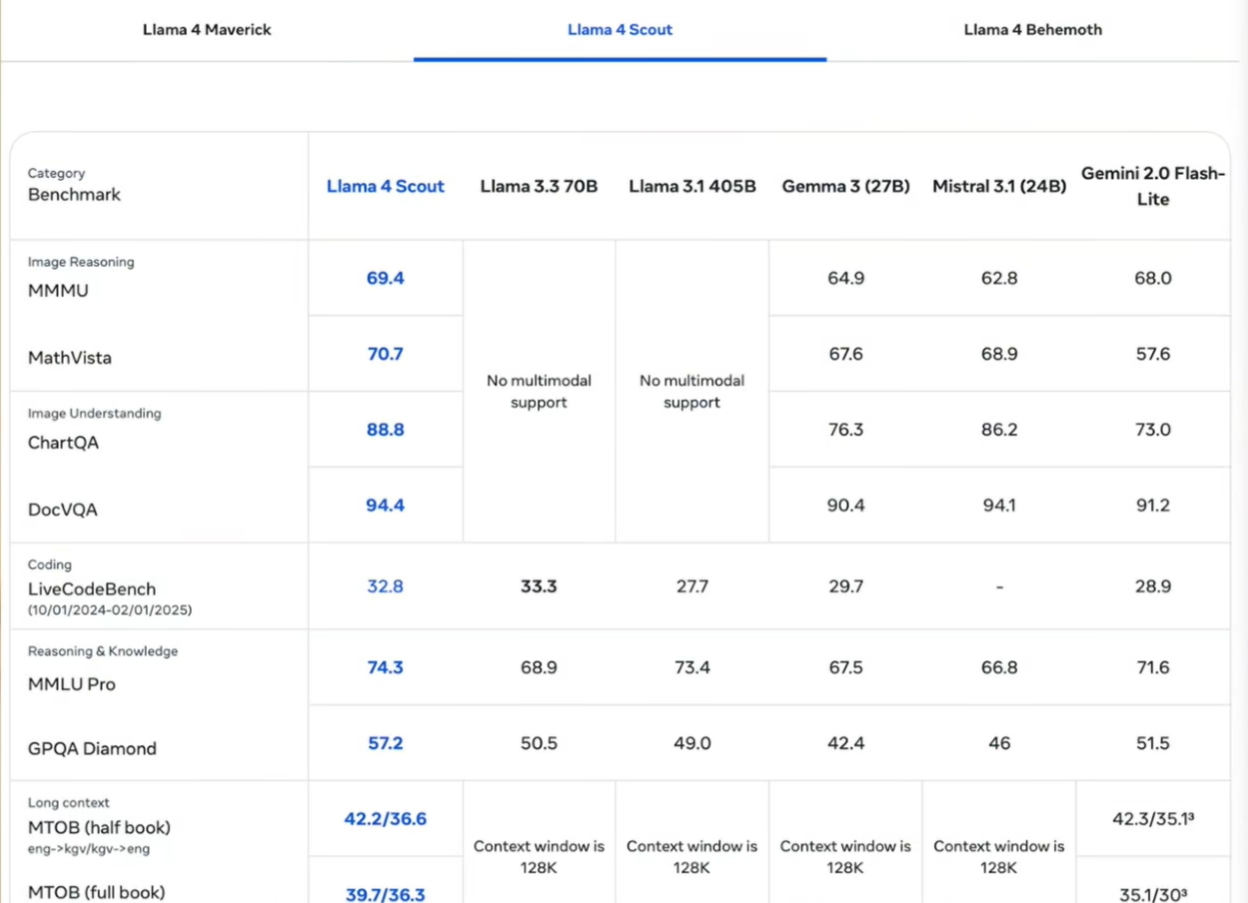The height and width of the screenshot is (903, 1248).
Task: Click the 27.7 LiveCodeBench score
Action: 692,587
